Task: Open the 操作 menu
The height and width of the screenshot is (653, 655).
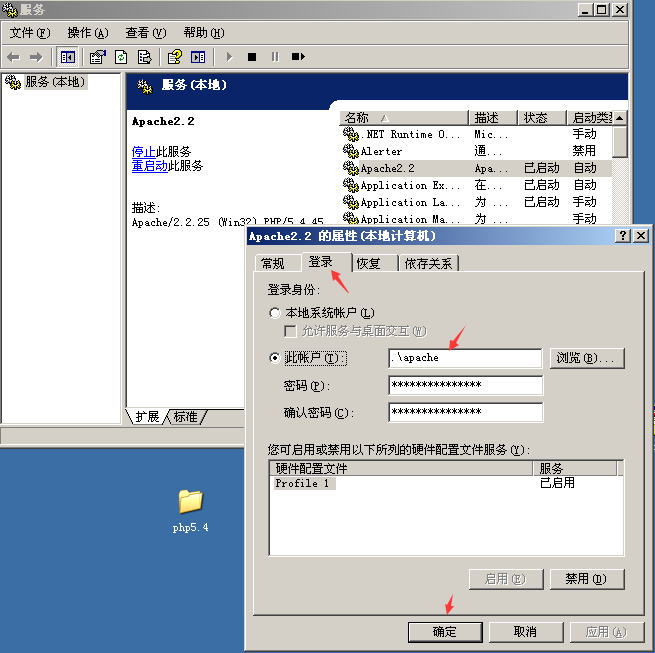Action: tap(88, 33)
